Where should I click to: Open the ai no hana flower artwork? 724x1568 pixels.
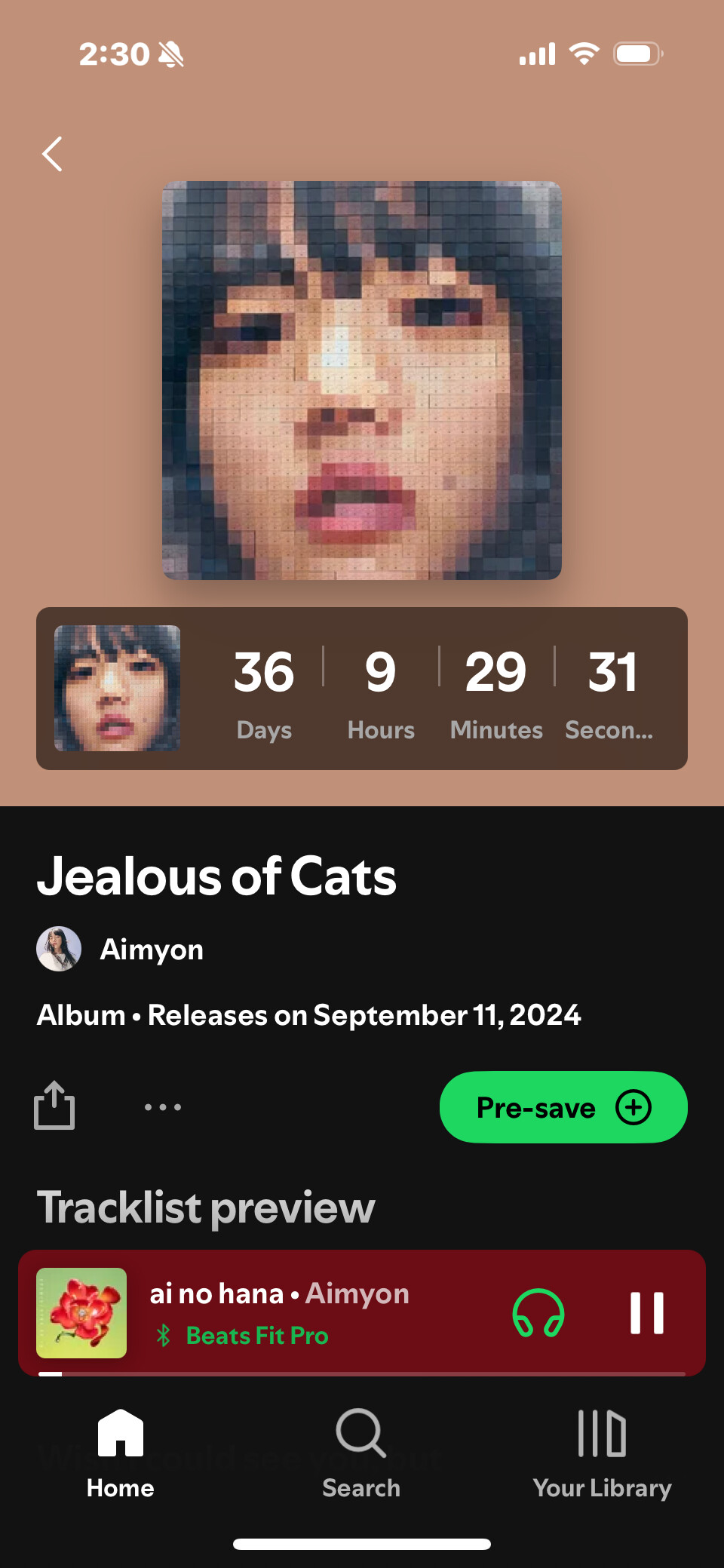pos(81,1313)
